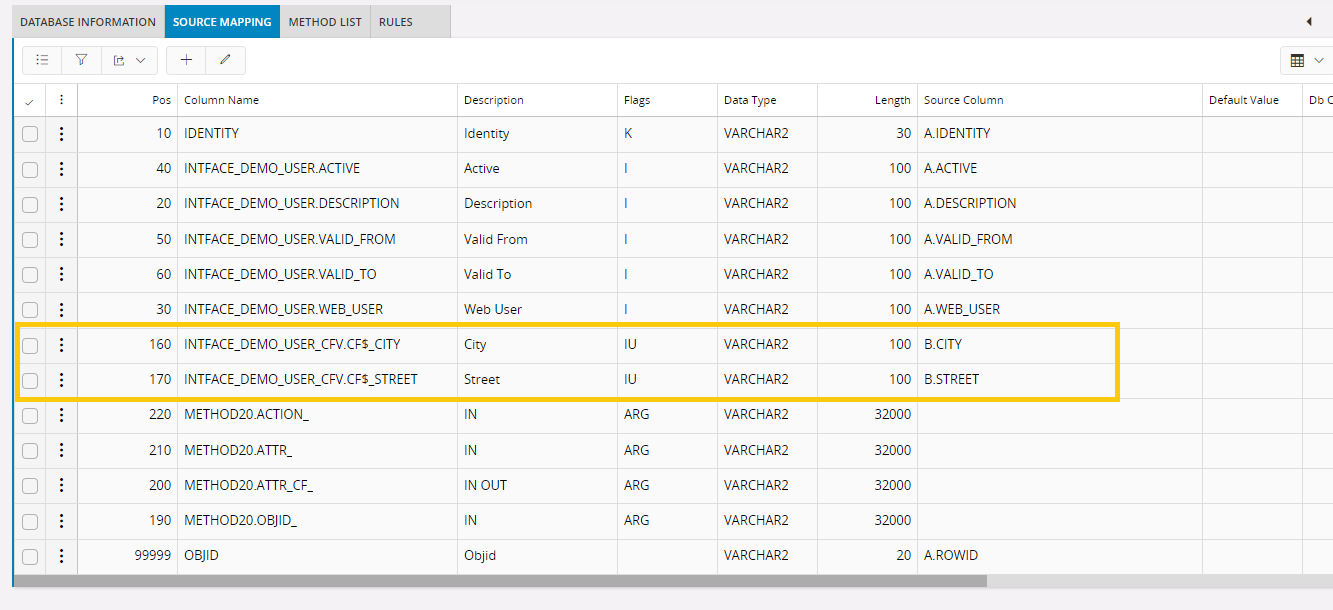Toggle select-all checkmark in header
The height and width of the screenshot is (610, 1333).
tap(29, 101)
